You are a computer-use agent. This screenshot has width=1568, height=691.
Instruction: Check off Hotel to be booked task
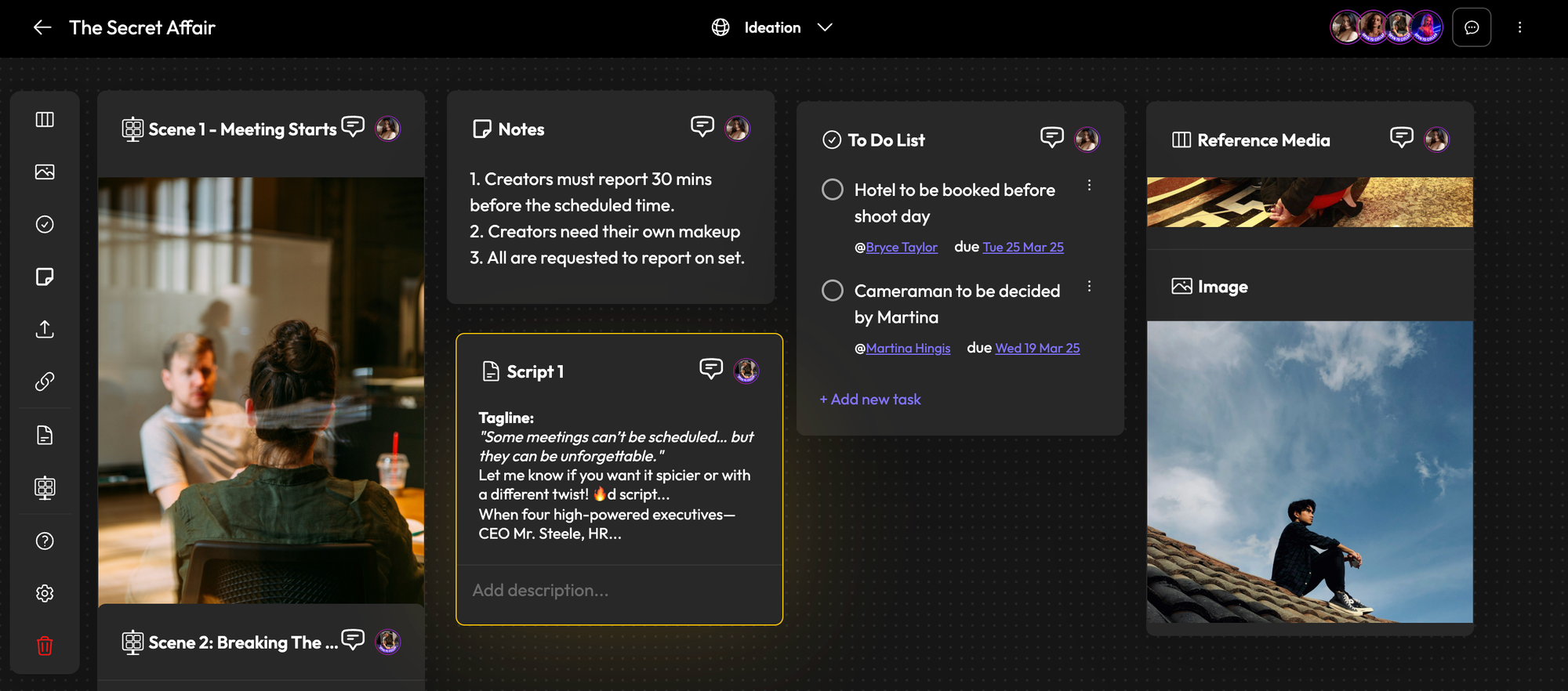pyautogui.click(x=832, y=190)
